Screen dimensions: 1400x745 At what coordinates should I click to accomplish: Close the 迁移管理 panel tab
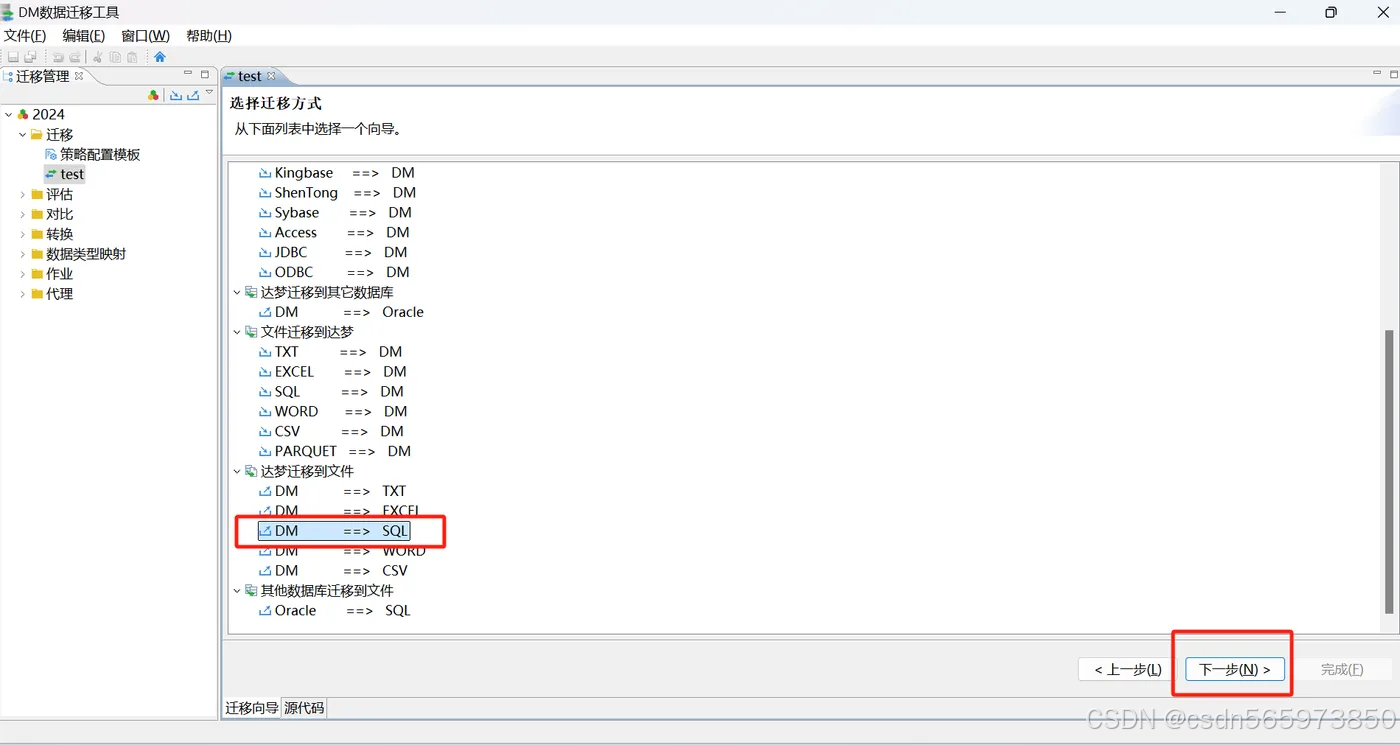79,76
